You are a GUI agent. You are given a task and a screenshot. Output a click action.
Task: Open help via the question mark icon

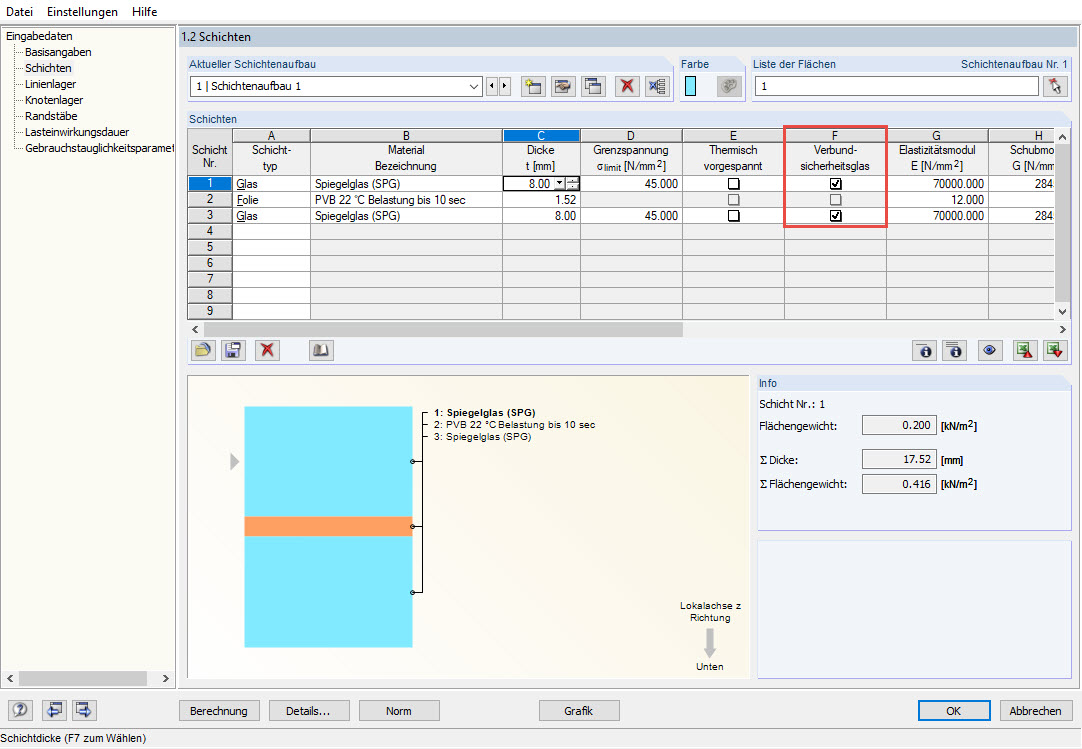pyautogui.click(x=20, y=710)
